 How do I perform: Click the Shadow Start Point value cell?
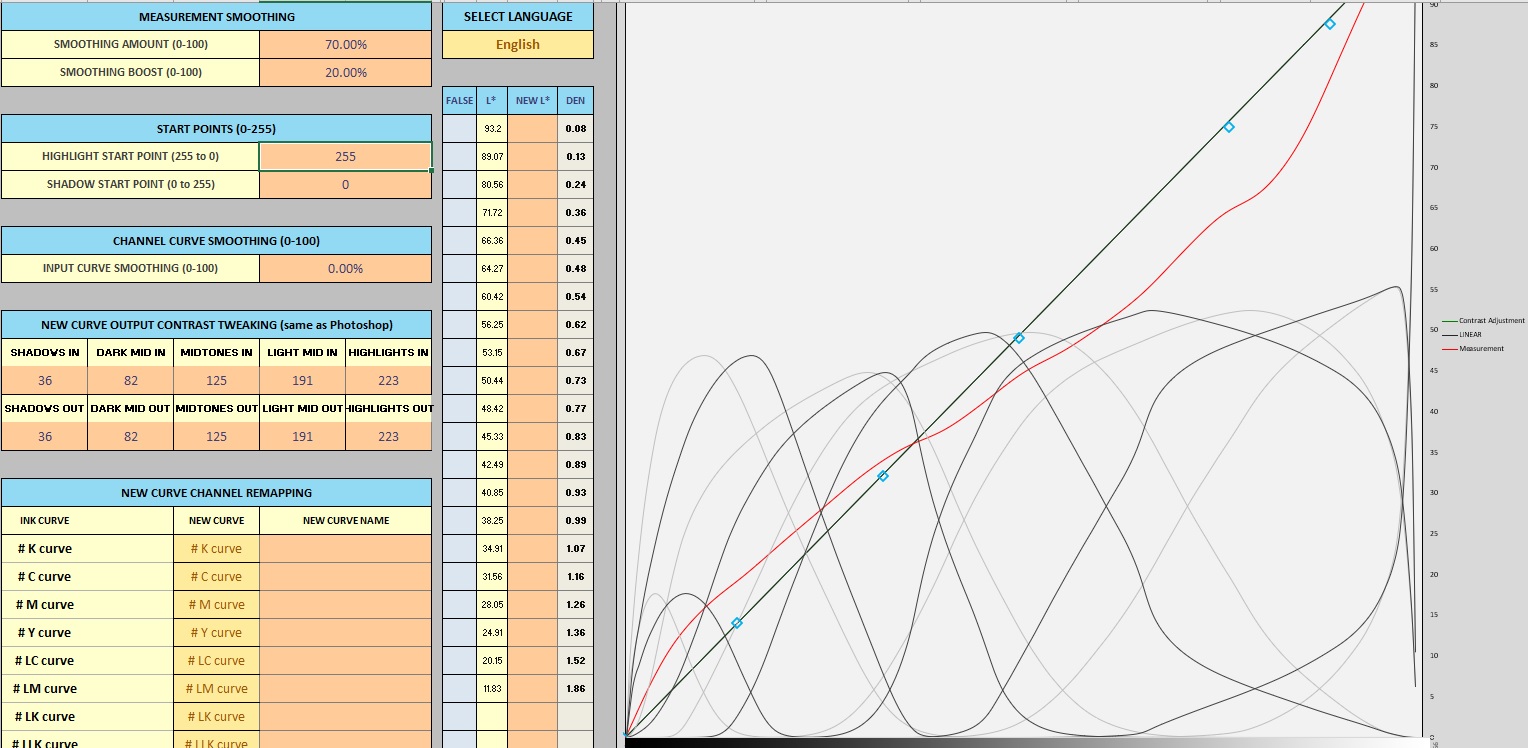pyautogui.click(x=345, y=185)
